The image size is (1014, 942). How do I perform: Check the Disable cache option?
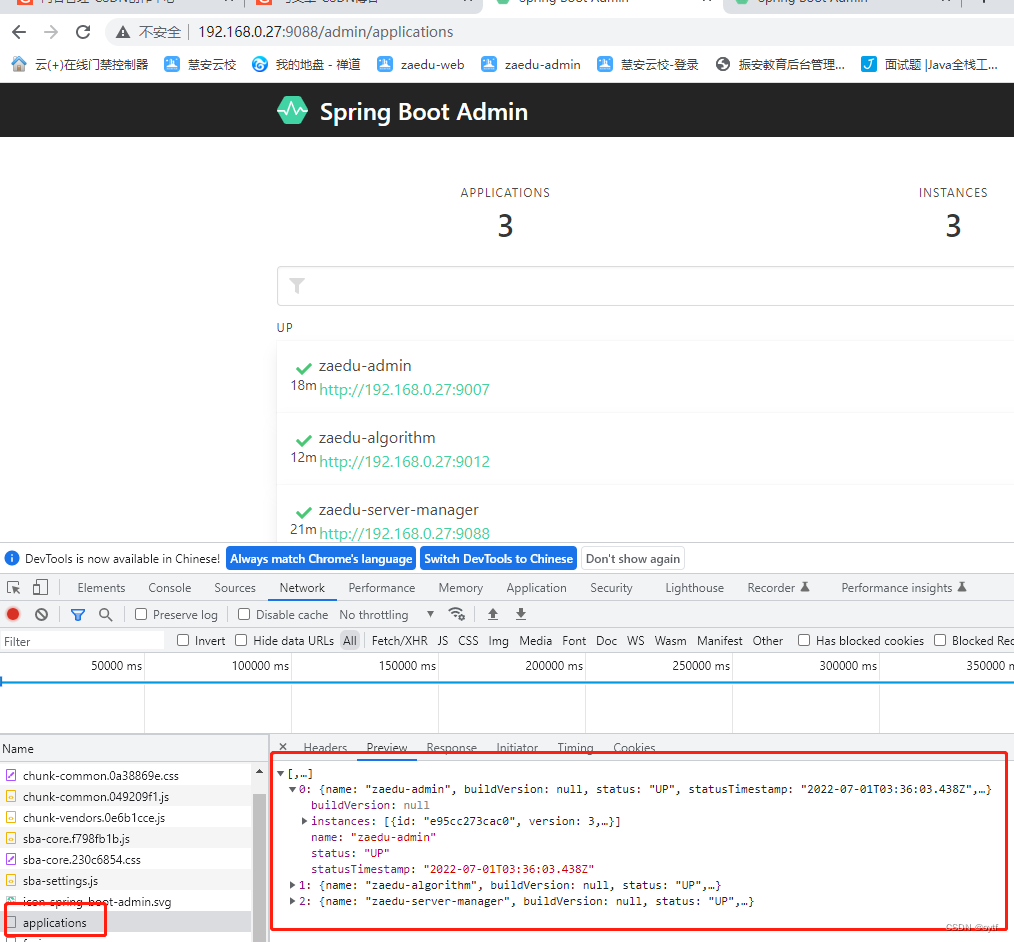tap(244, 614)
